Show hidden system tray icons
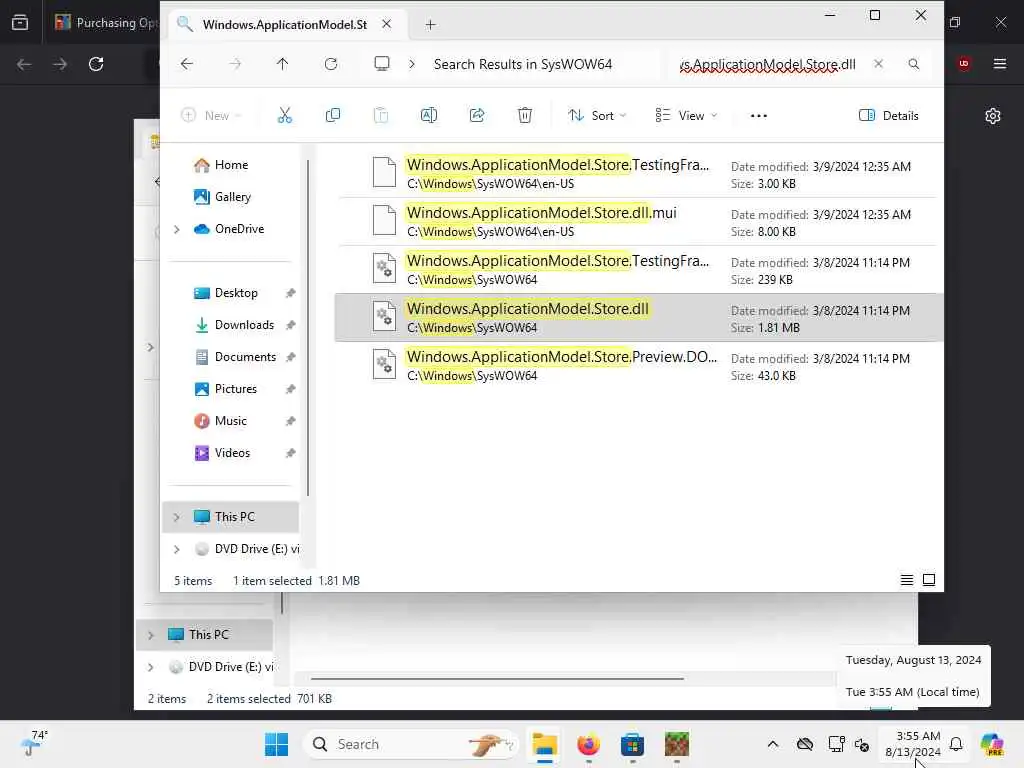 (x=773, y=744)
